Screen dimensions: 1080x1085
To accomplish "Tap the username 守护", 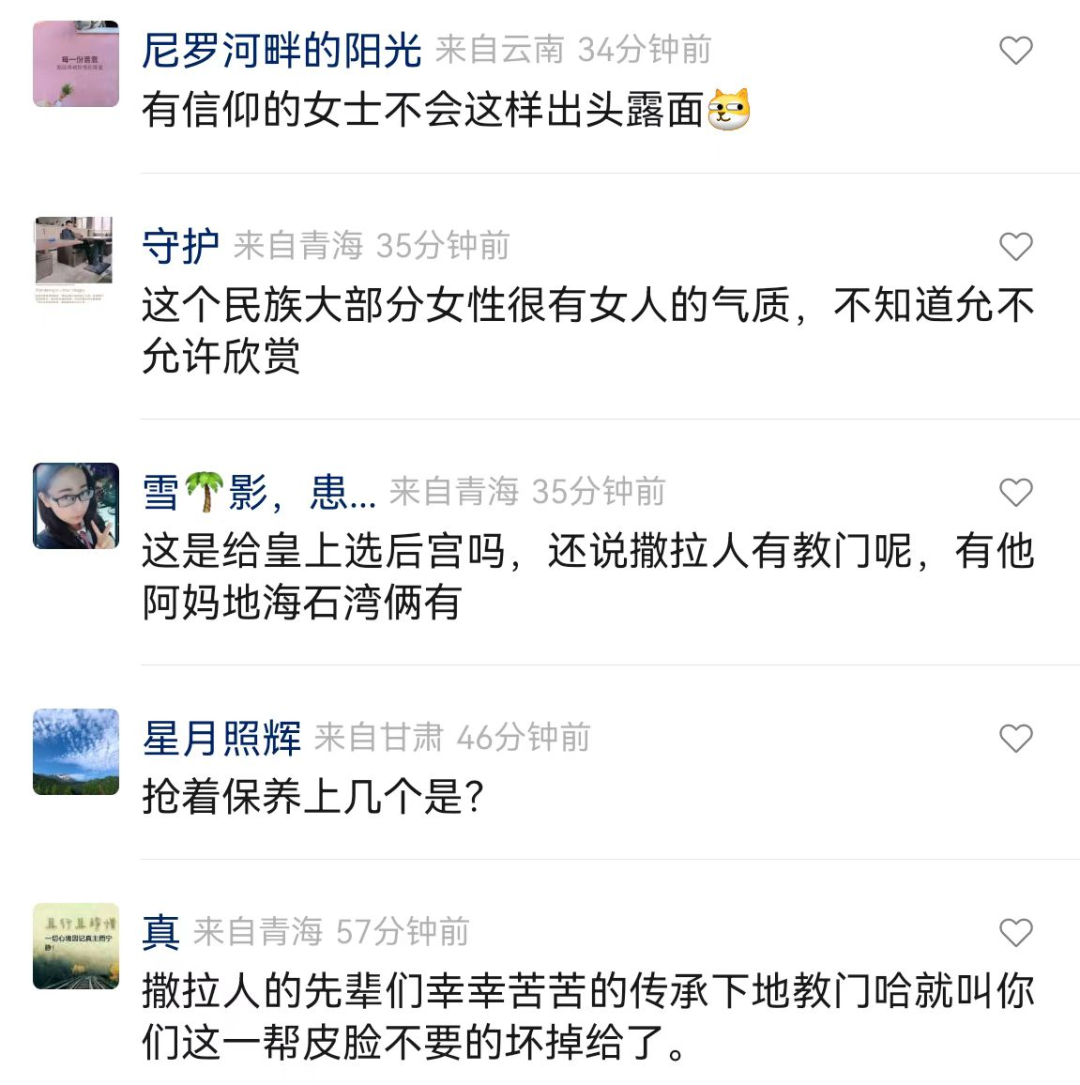I will click(180, 246).
